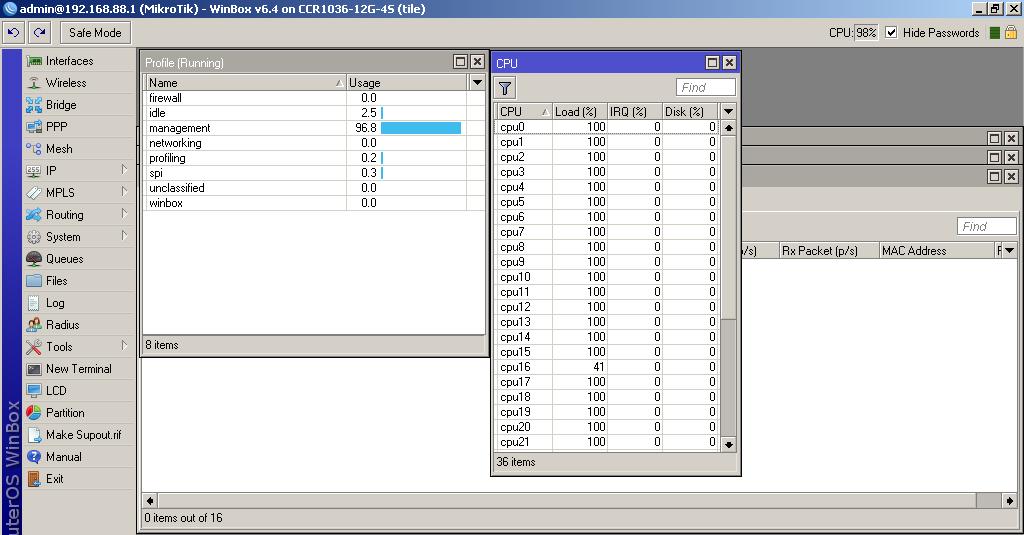The height and width of the screenshot is (535, 1024).
Task: Click the Tools sidebar icon
Action: tap(34, 347)
